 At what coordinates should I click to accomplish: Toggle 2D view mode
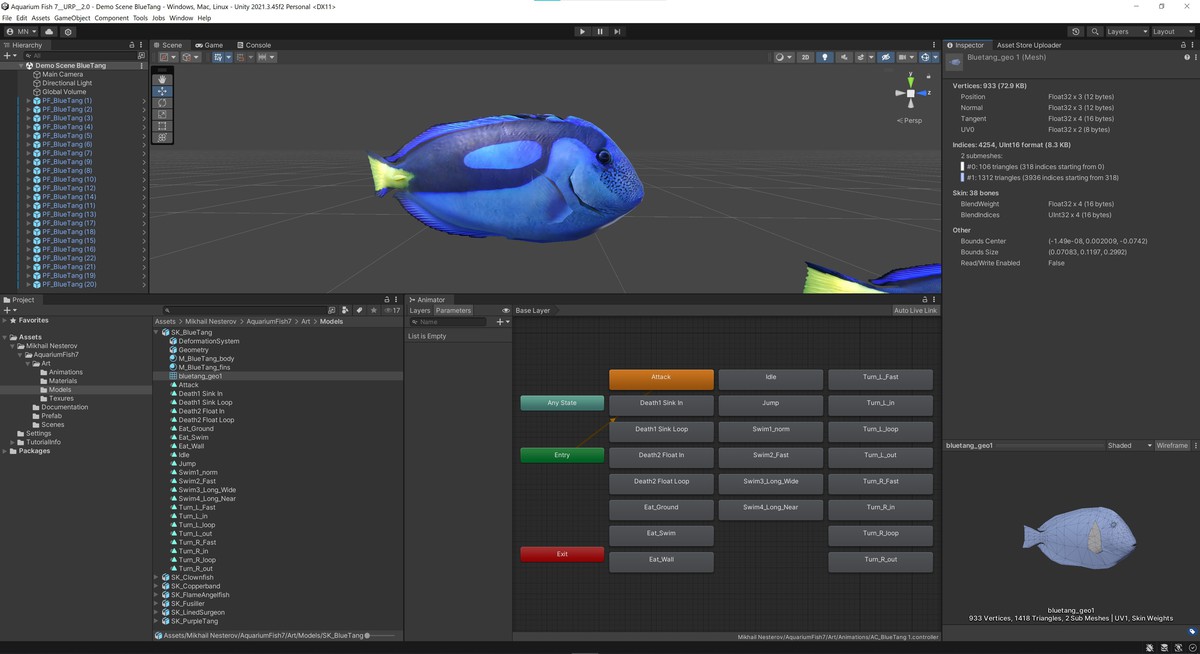pos(805,58)
